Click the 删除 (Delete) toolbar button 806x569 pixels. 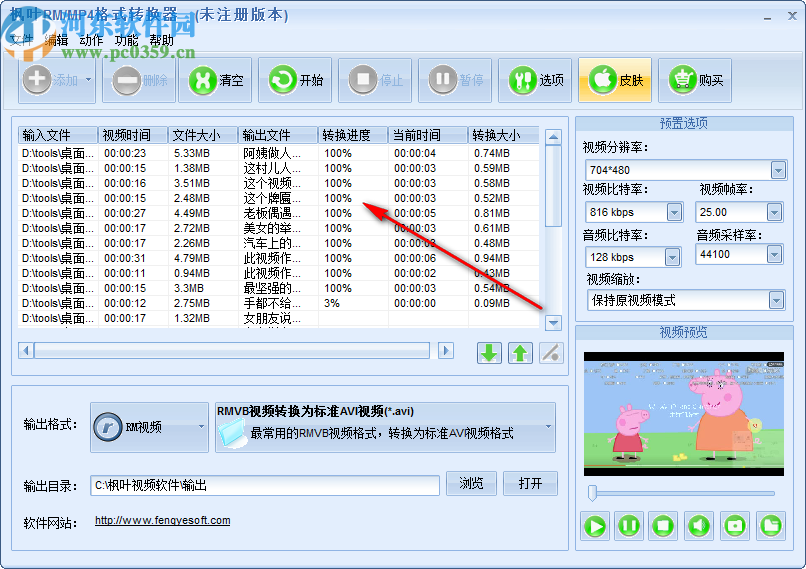[x=139, y=80]
